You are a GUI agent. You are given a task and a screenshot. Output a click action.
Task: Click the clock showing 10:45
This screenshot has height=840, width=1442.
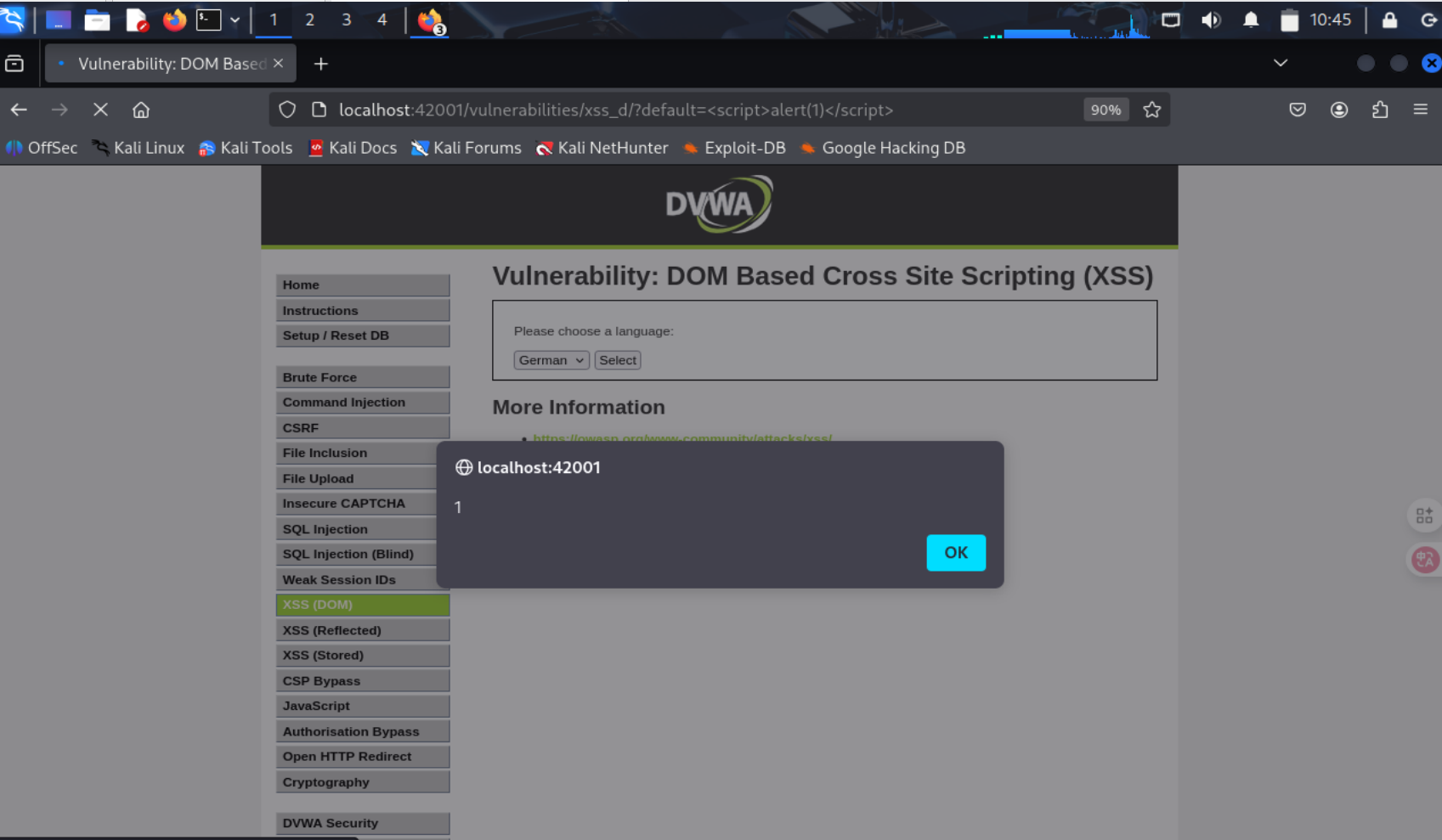click(x=1330, y=20)
